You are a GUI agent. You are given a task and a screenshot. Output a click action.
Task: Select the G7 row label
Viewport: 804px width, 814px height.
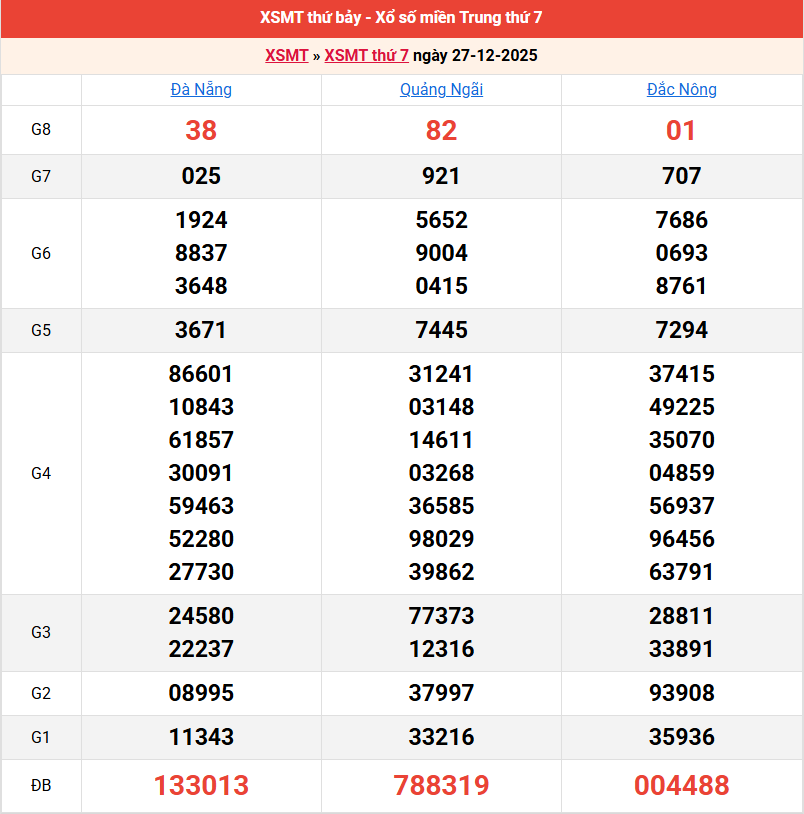tap(41, 176)
